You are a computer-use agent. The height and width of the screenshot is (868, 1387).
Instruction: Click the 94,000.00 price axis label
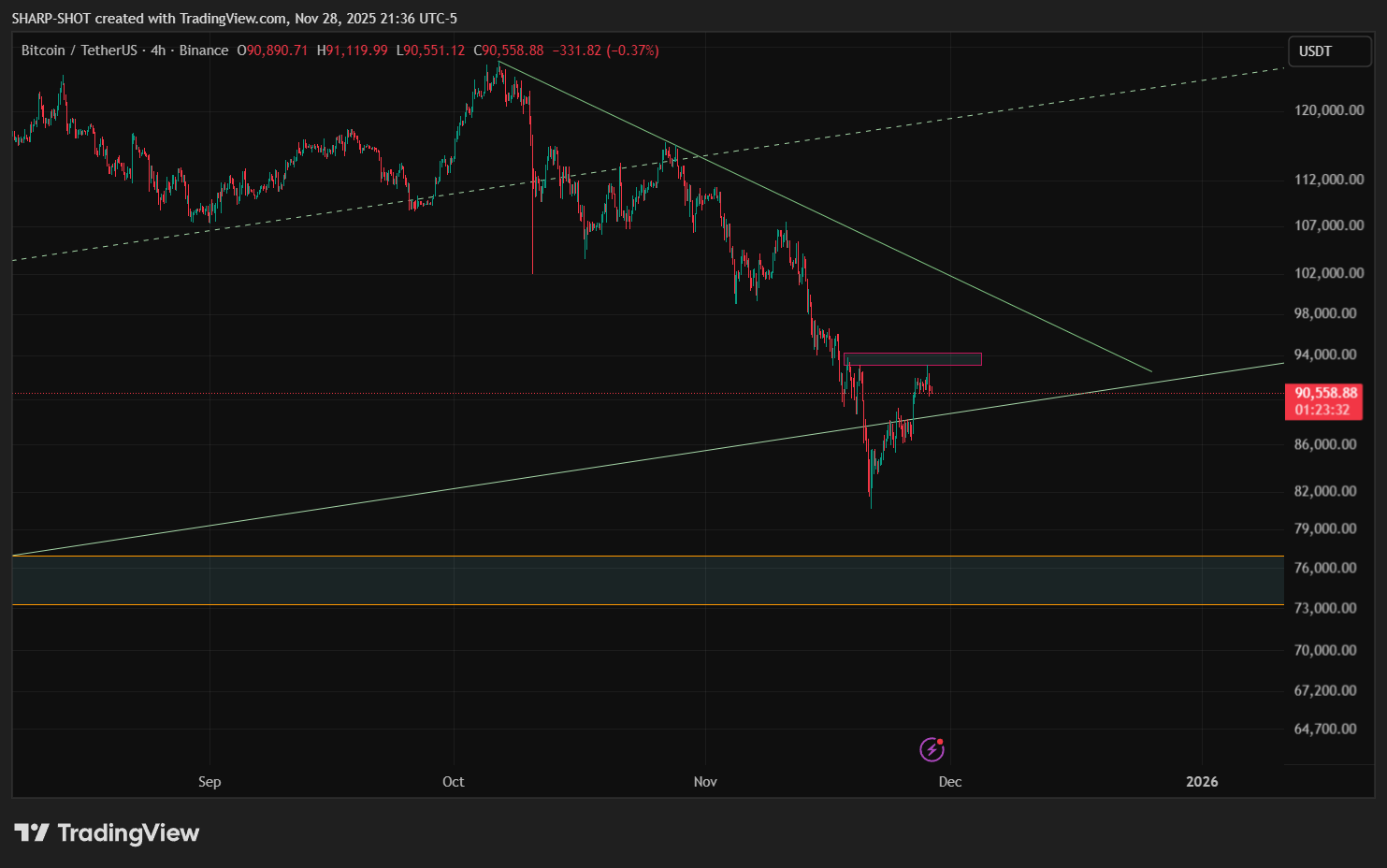[1325, 354]
